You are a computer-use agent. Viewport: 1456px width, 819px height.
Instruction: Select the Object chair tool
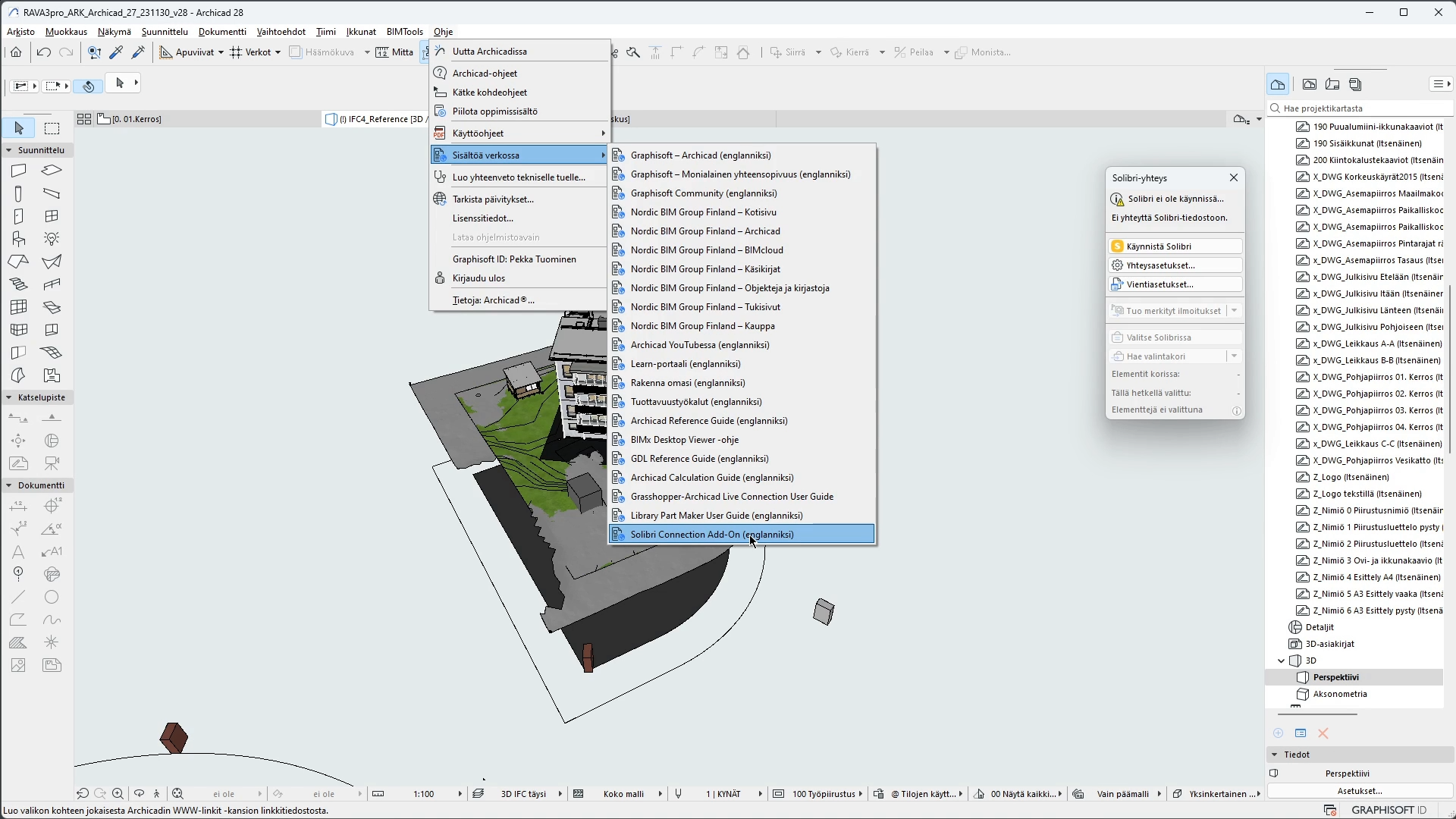(x=18, y=239)
